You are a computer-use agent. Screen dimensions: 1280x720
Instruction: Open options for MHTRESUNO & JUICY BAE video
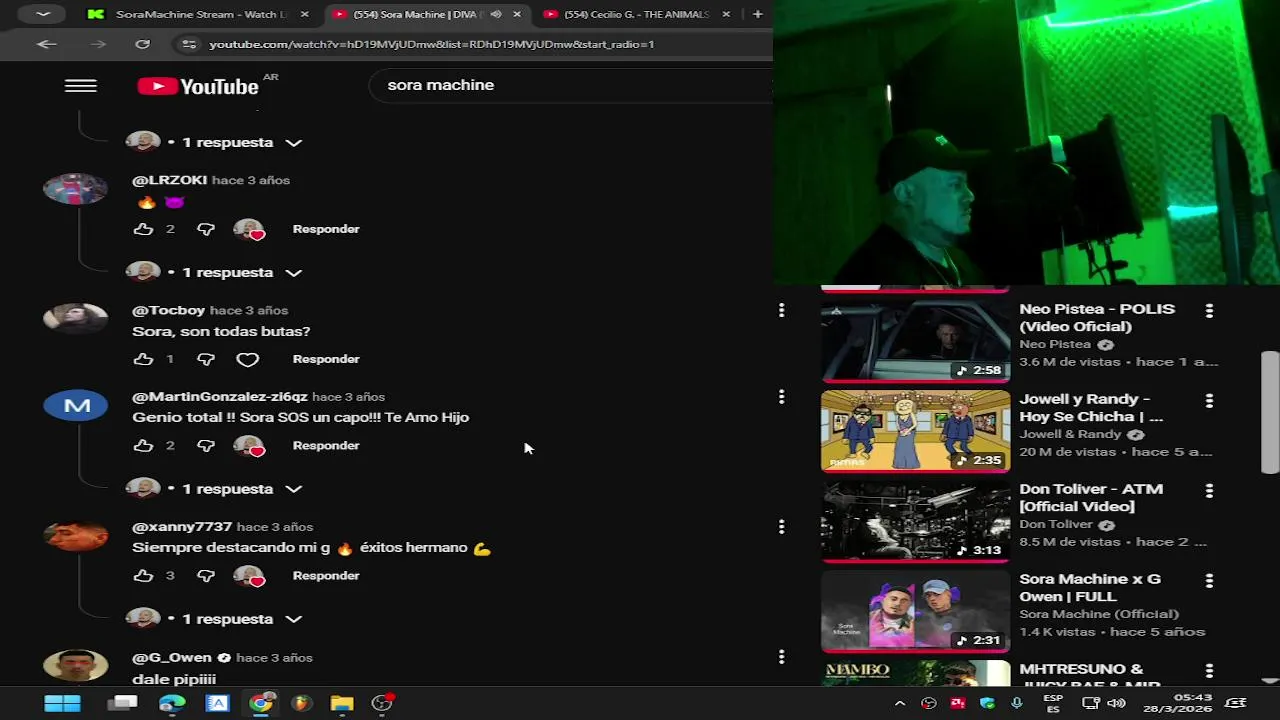coord(1209,671)
